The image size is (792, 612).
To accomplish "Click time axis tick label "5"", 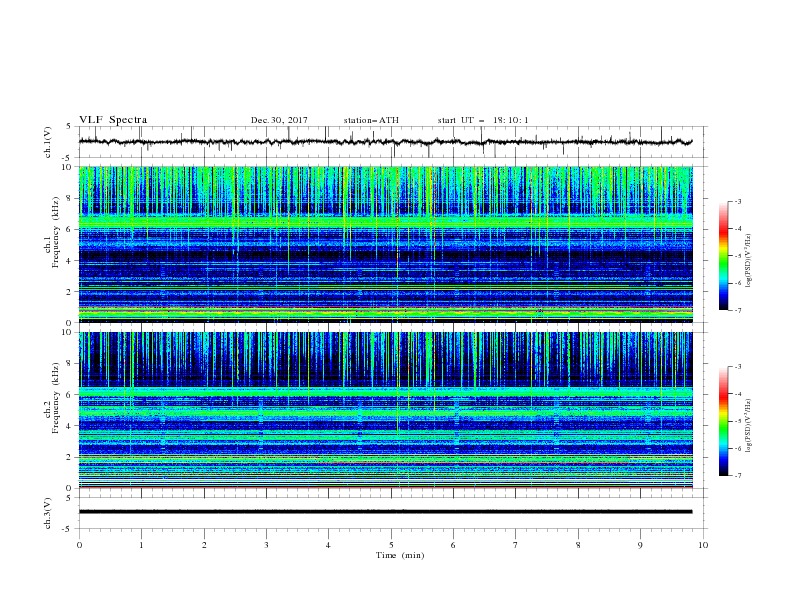I will coord(391,545).
